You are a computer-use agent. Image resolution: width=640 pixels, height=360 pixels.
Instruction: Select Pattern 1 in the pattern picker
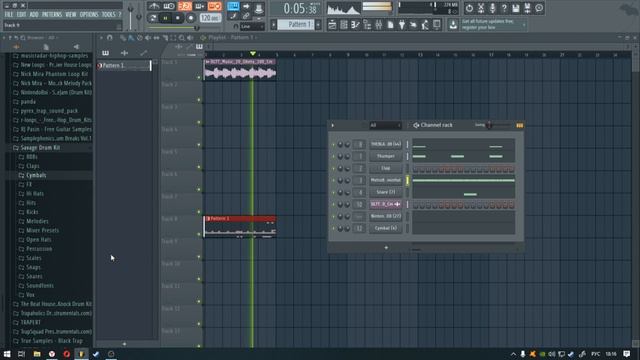click(124, 65)
